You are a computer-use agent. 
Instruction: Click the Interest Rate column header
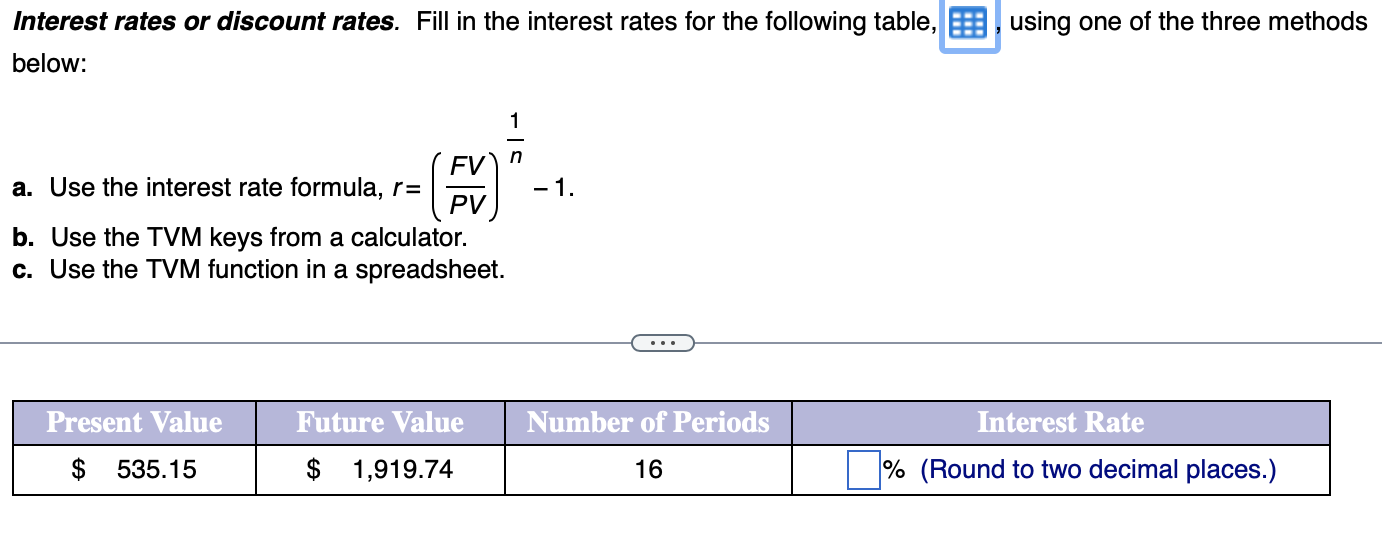(x=1061, y=423)
